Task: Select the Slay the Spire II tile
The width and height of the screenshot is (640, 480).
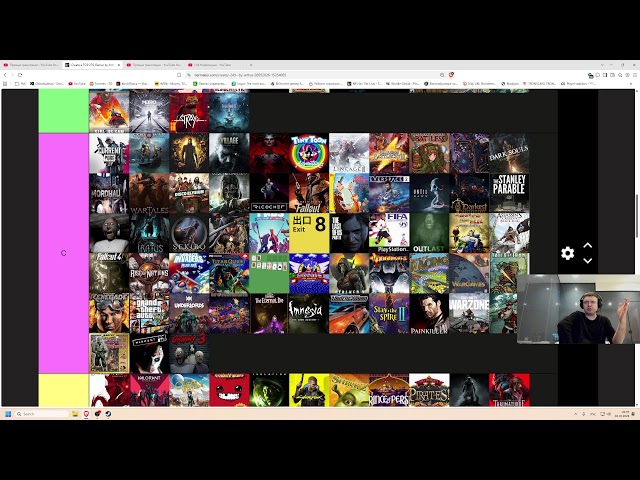Action: (x=389, y=313)
